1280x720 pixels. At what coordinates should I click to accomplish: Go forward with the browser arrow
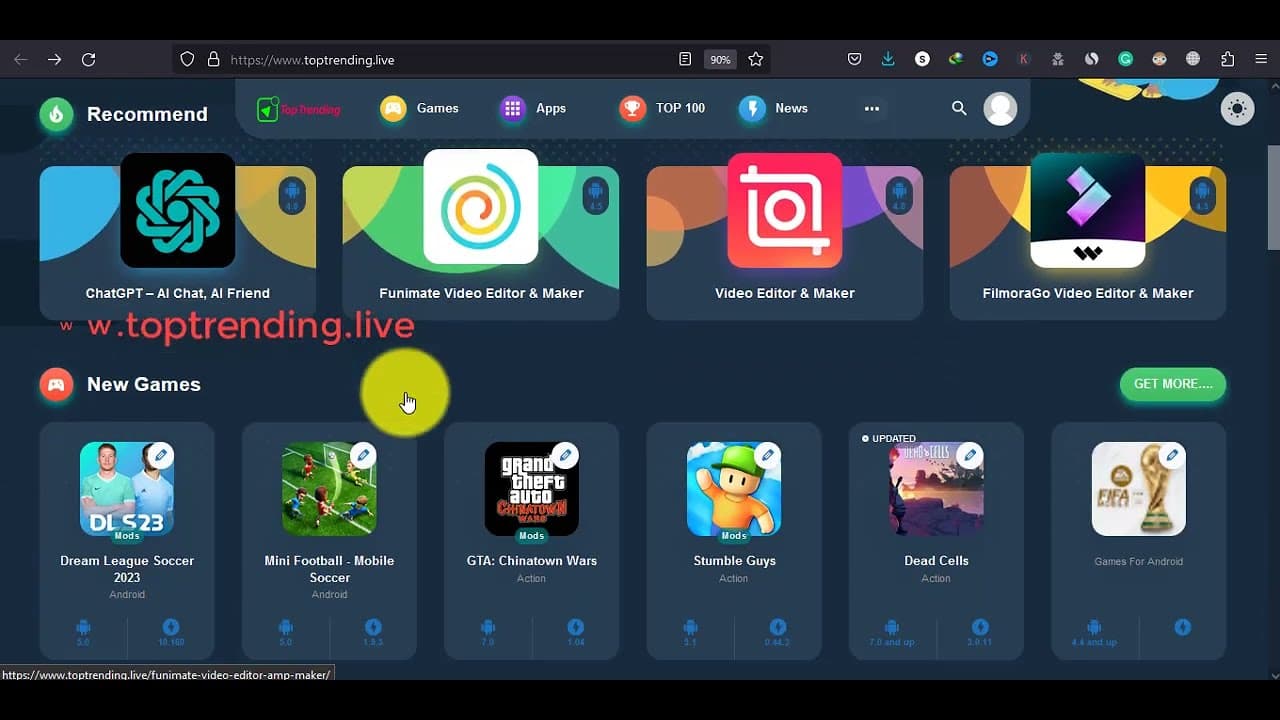click(54, 60)
